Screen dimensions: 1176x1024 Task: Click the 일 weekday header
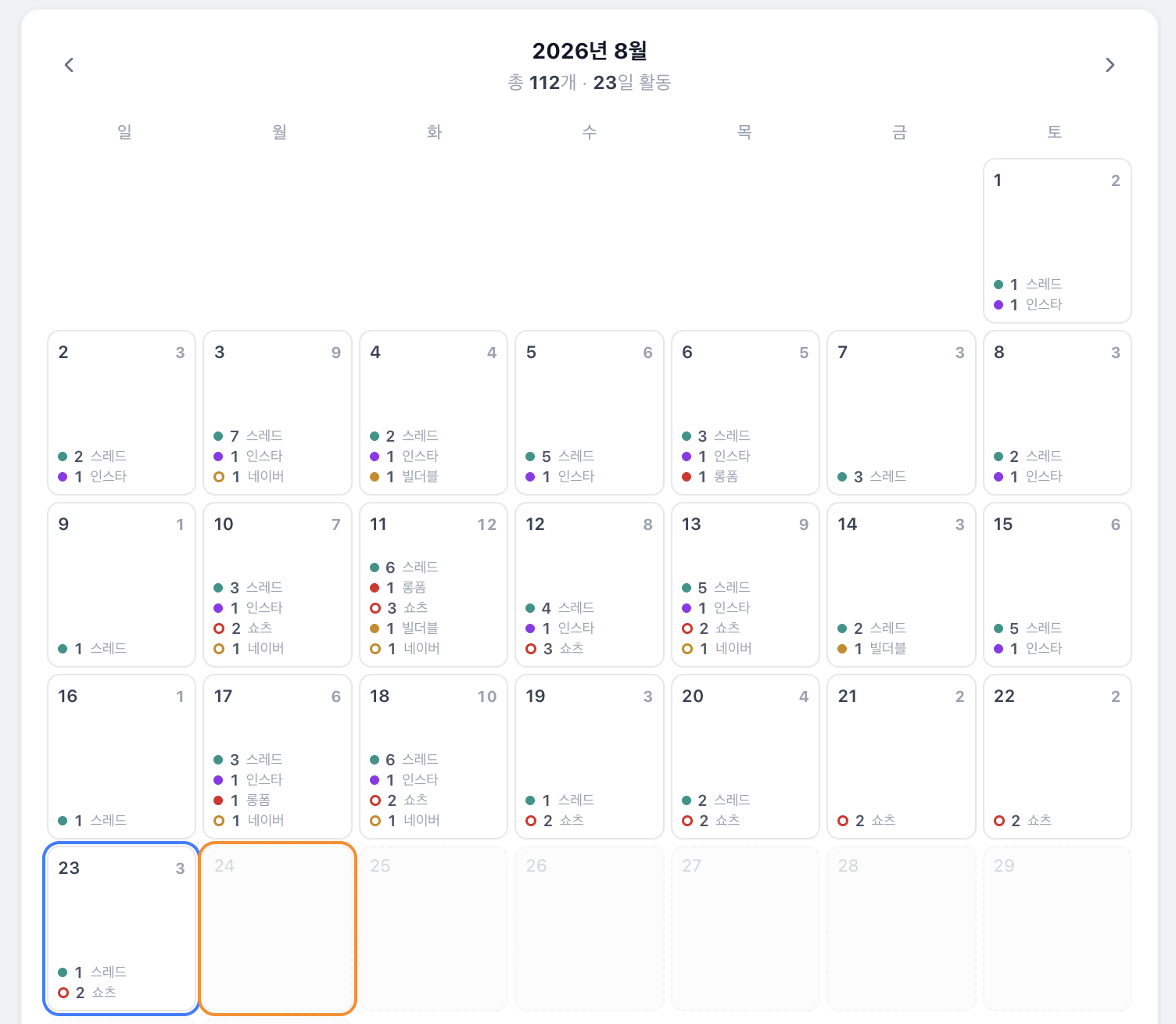[124, 132]
